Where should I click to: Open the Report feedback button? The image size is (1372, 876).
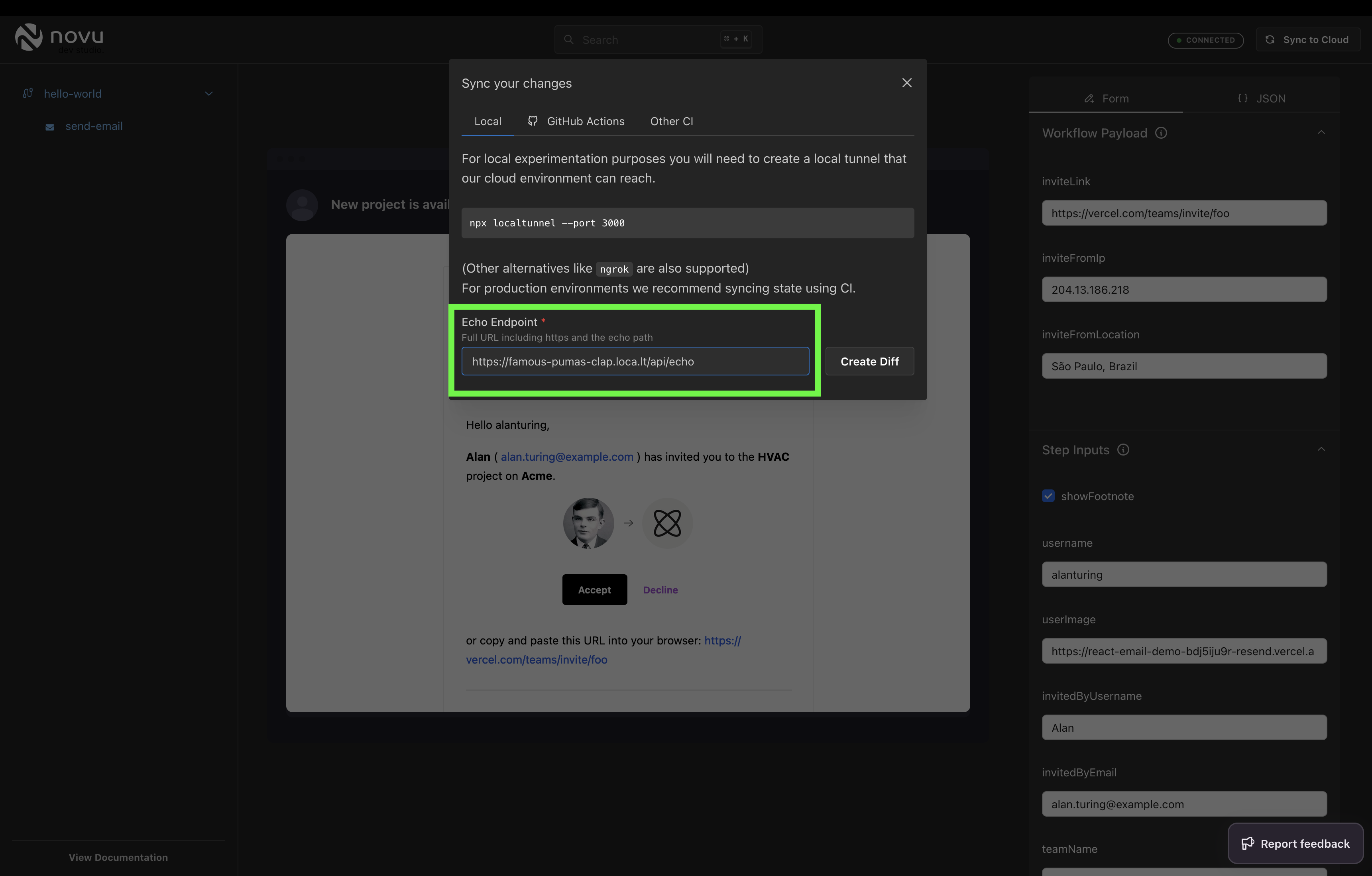[x=1295, y=844]
